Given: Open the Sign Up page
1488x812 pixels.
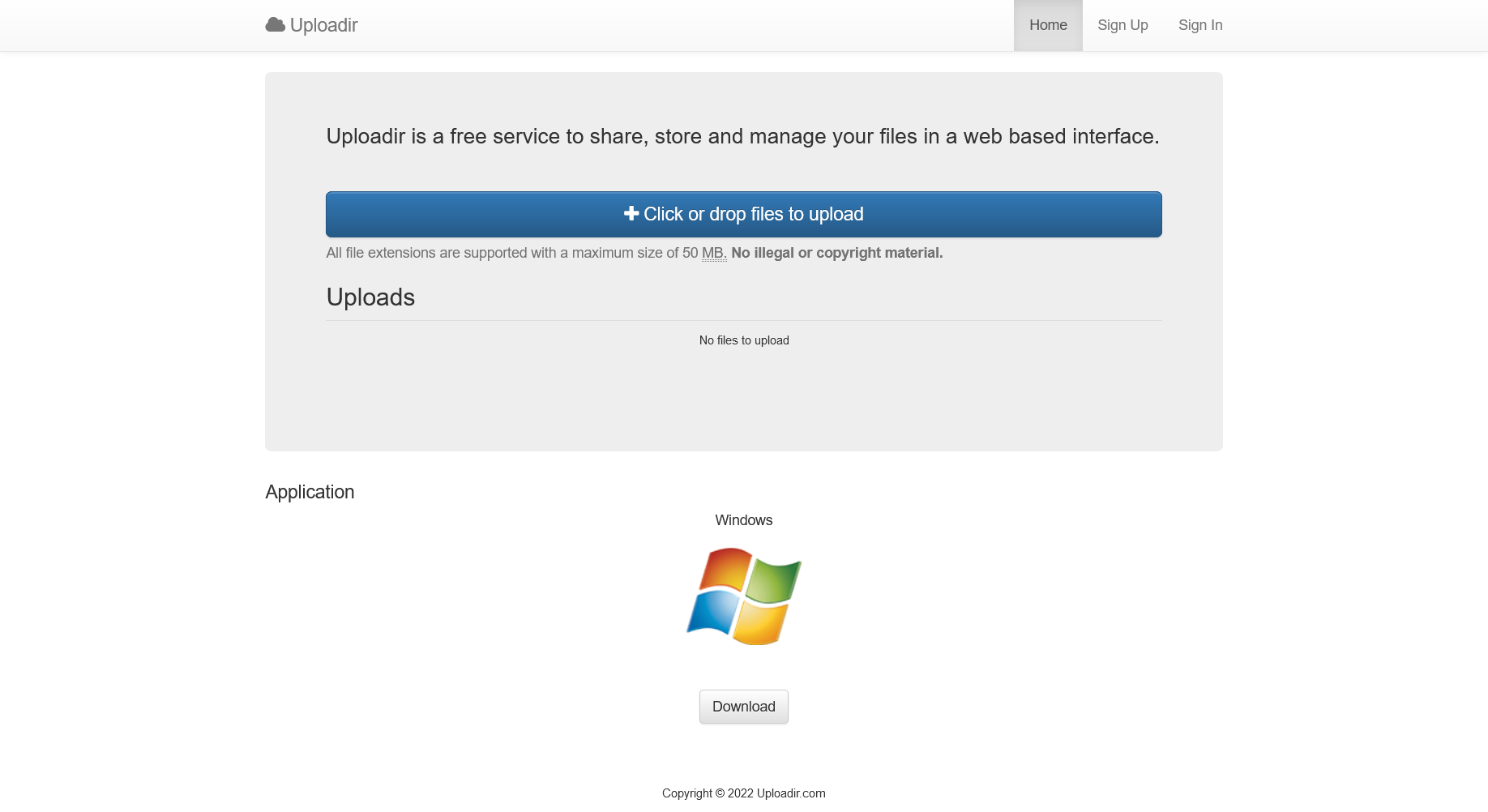Looking at the screenshot, I should point(1122,25).
